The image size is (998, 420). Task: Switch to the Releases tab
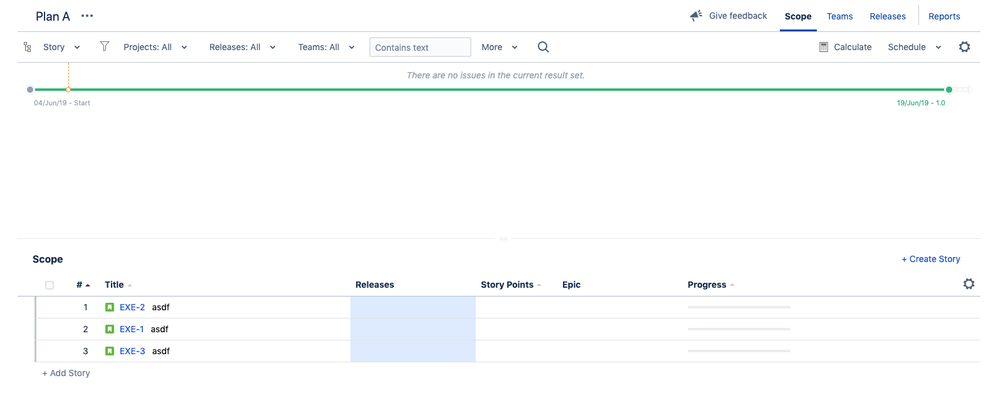(887, 17)
